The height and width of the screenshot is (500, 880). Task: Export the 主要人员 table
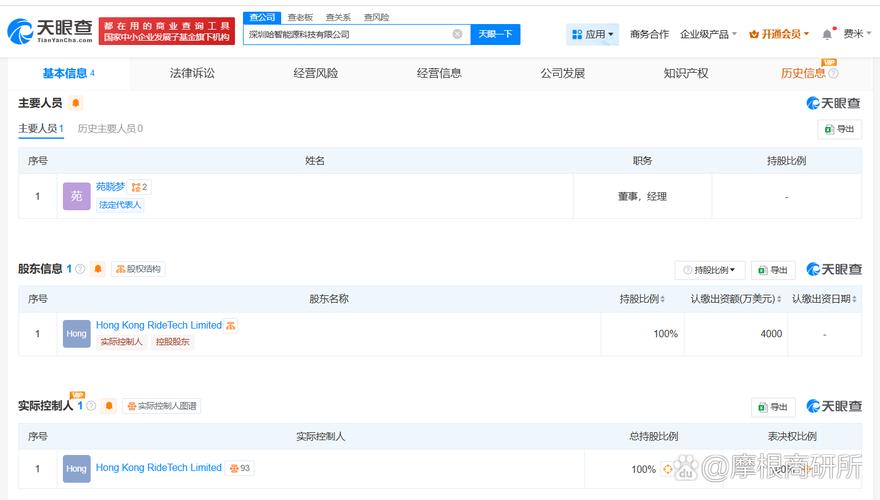[839, 129]
